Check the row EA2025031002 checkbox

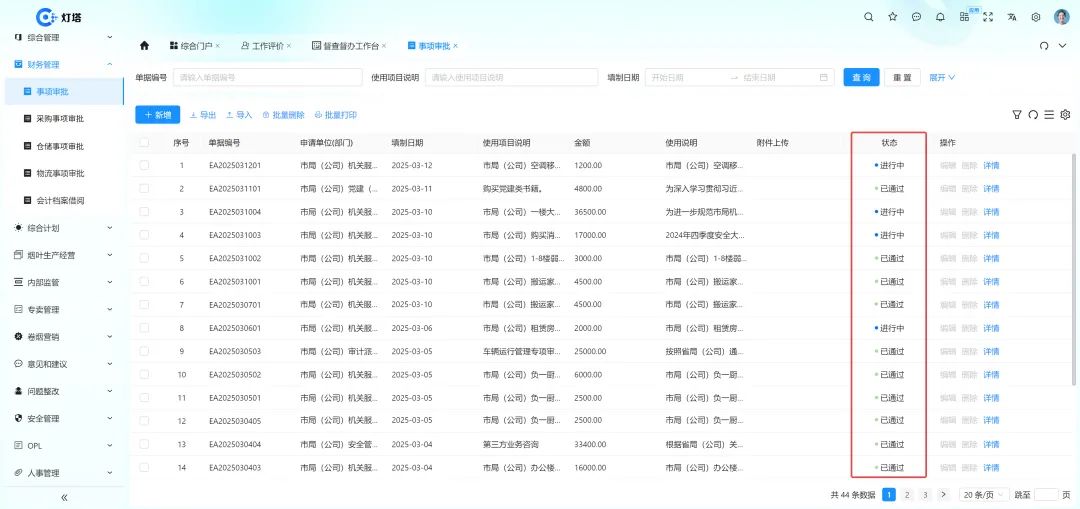click(144, 258)
